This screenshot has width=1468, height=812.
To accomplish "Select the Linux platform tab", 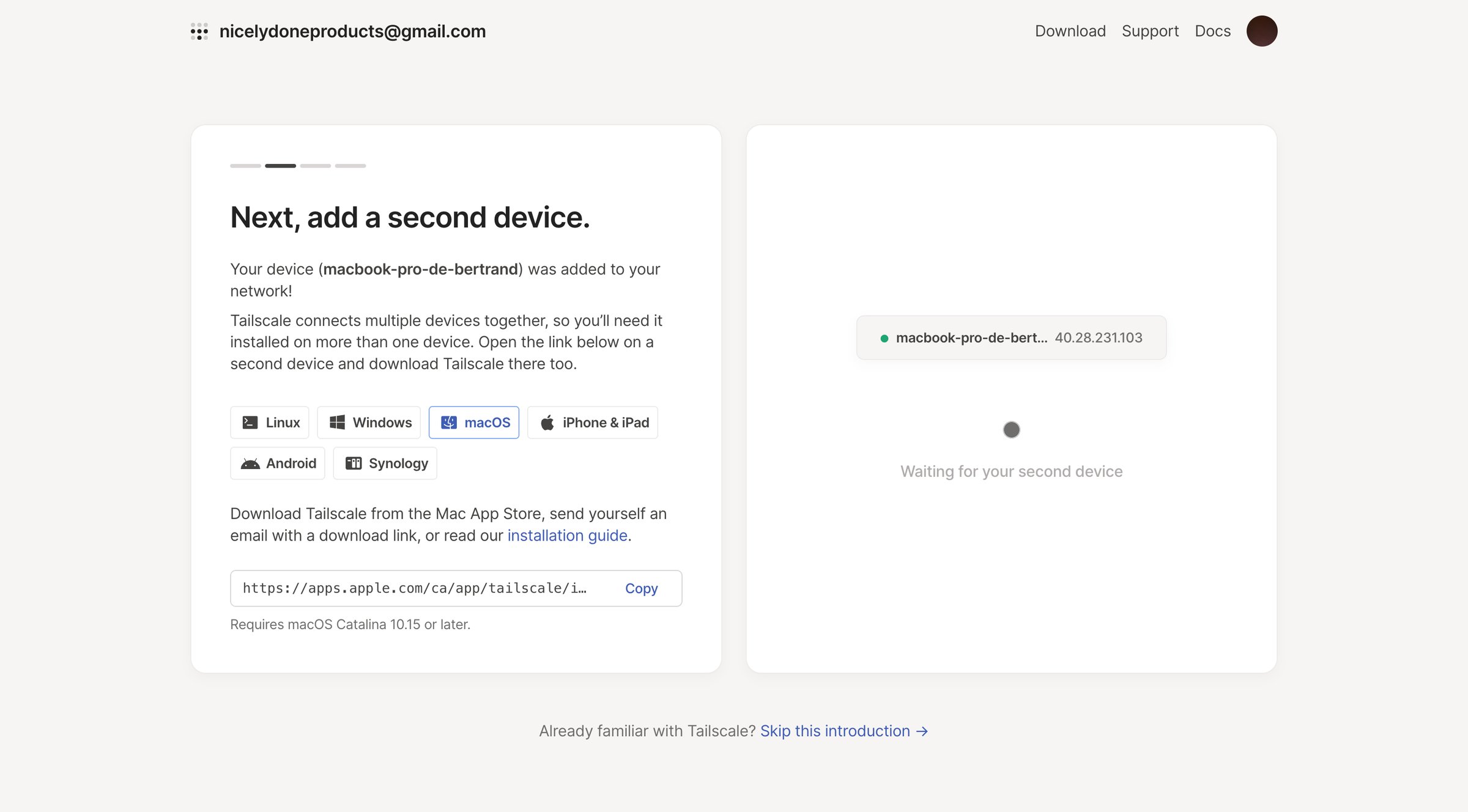I will [270, 423].
